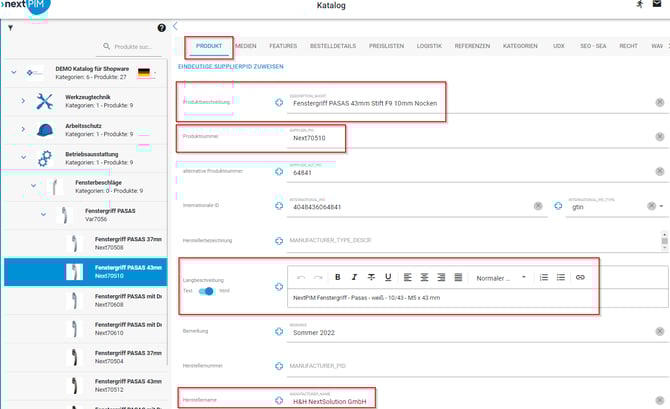Open the help question mark icon
The image size is (670, 409).
(162, 28)
